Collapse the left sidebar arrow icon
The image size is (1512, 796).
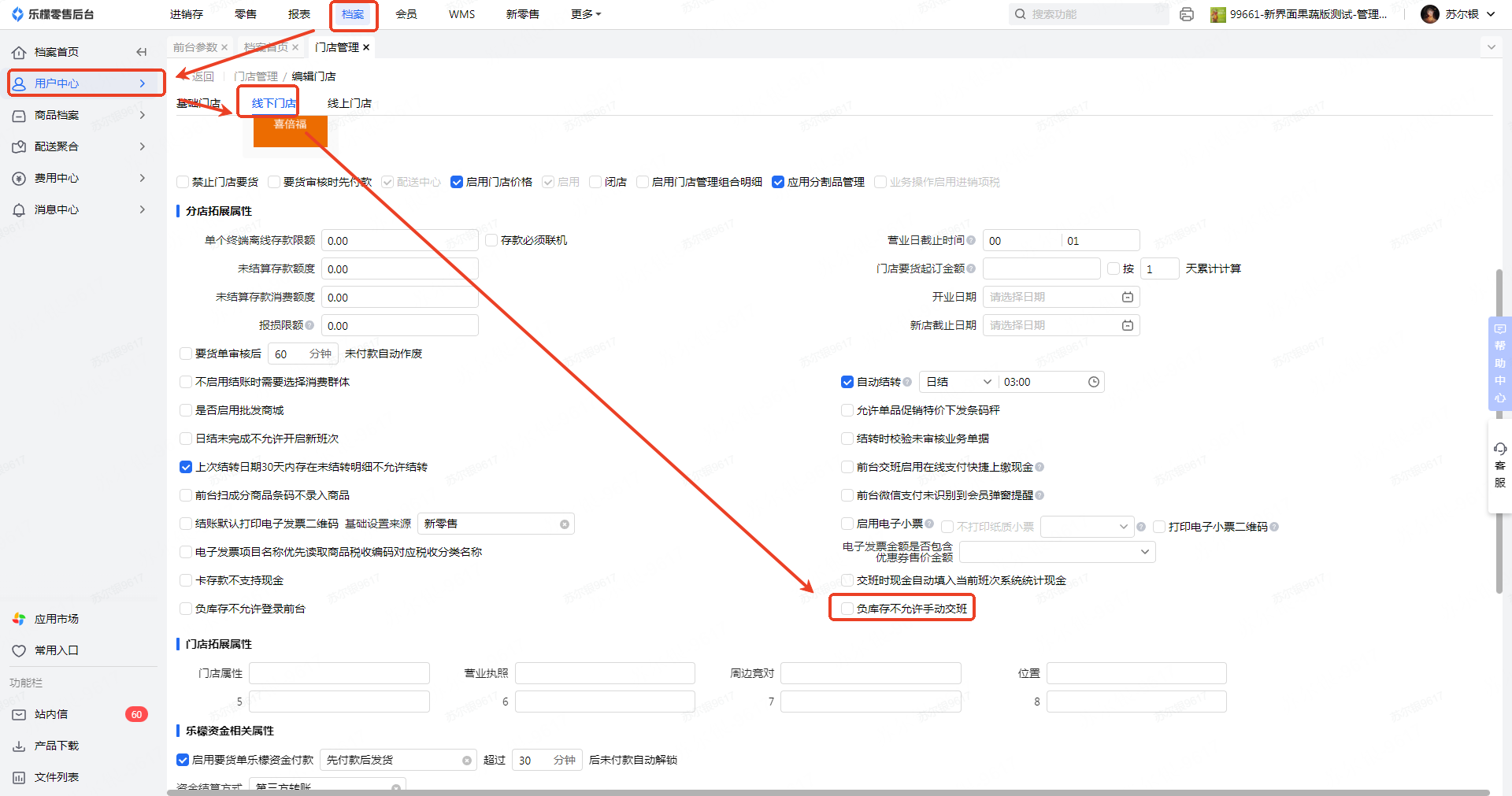pos(142,52)
